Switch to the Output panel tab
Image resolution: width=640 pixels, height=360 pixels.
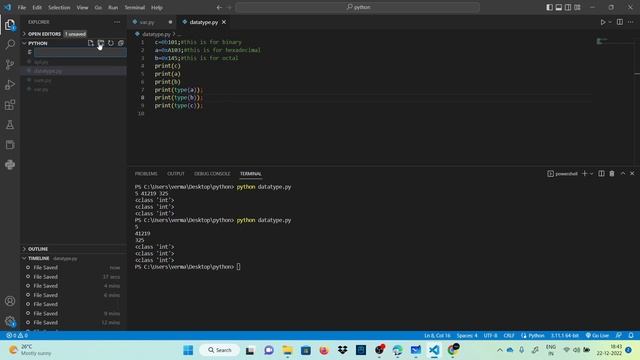point(176,173)
